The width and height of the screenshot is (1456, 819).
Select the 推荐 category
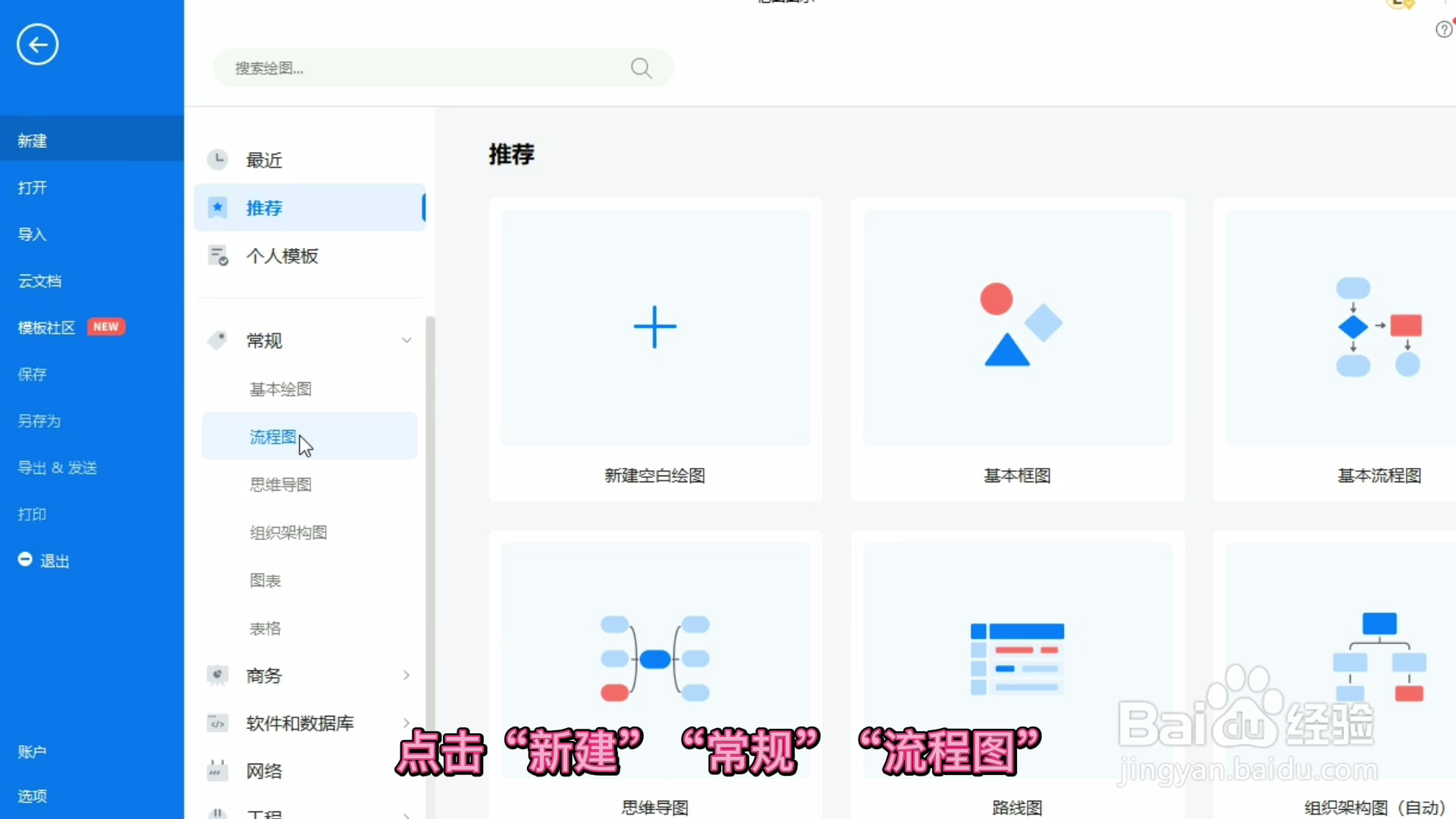coord(309,207)
